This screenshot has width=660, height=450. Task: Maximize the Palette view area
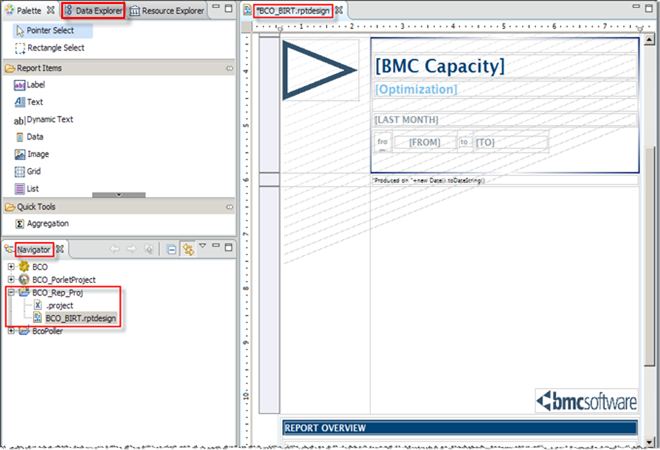click(x=229, y=8)
